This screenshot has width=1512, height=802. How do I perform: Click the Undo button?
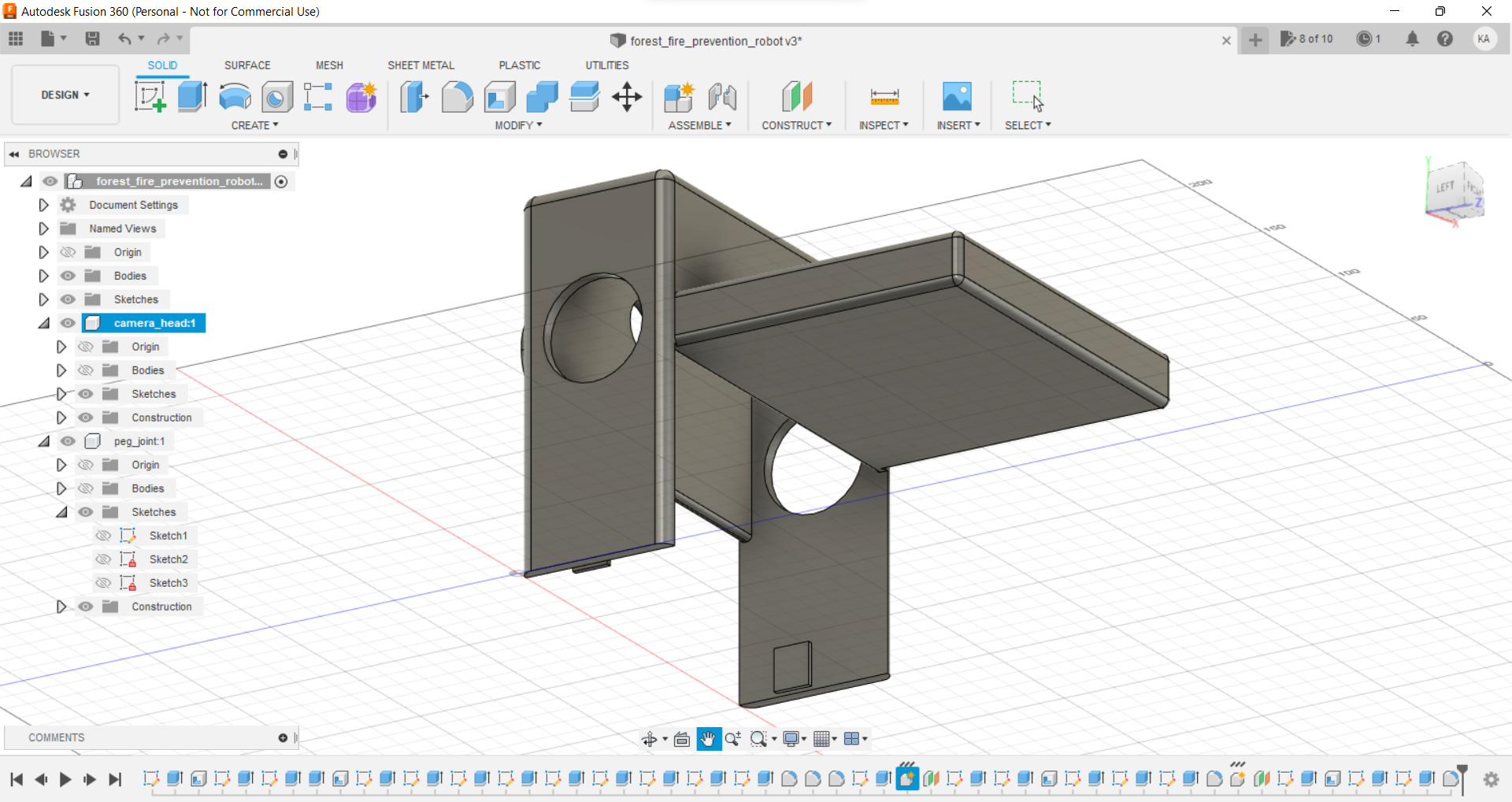point(126,39)
